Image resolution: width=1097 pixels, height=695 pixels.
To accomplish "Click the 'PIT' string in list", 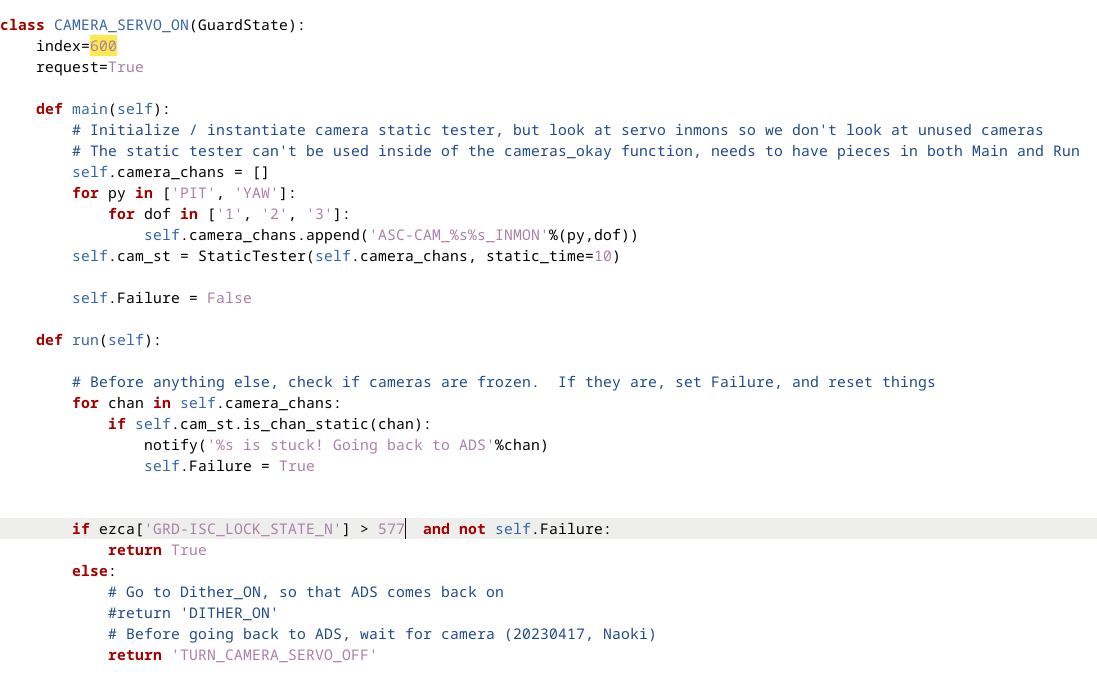I will tap(193, 193).
